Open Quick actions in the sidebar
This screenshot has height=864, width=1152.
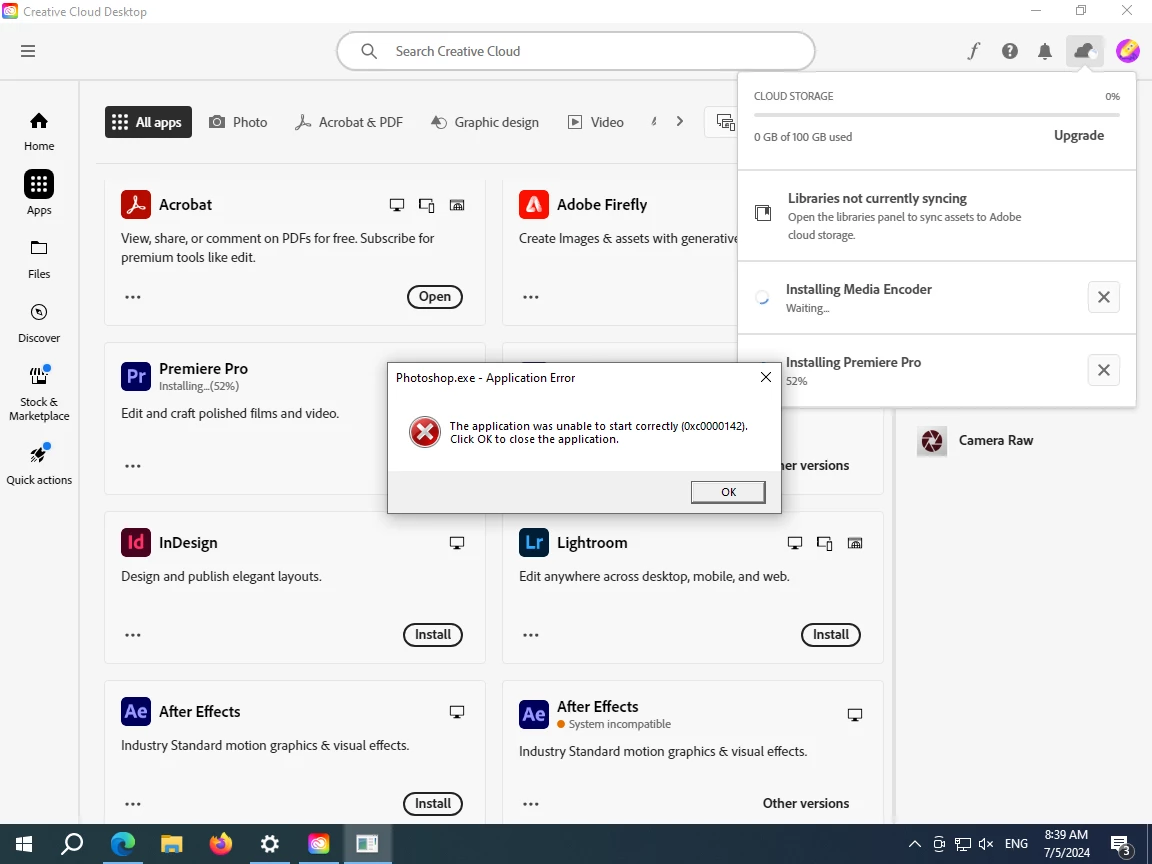[39, 465]
